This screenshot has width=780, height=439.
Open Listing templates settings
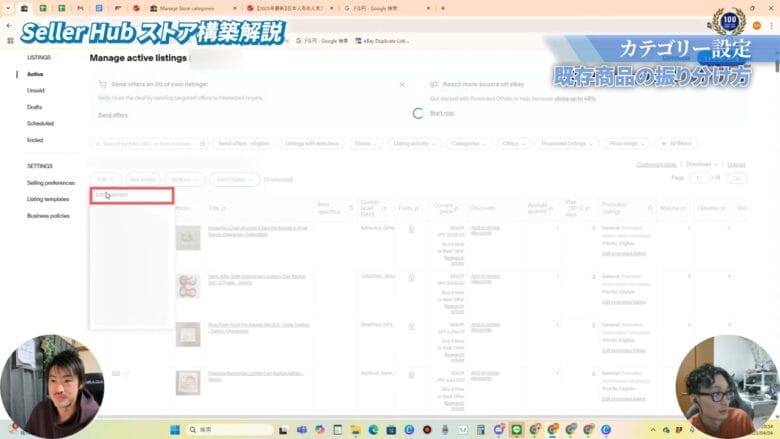point(48,199)
